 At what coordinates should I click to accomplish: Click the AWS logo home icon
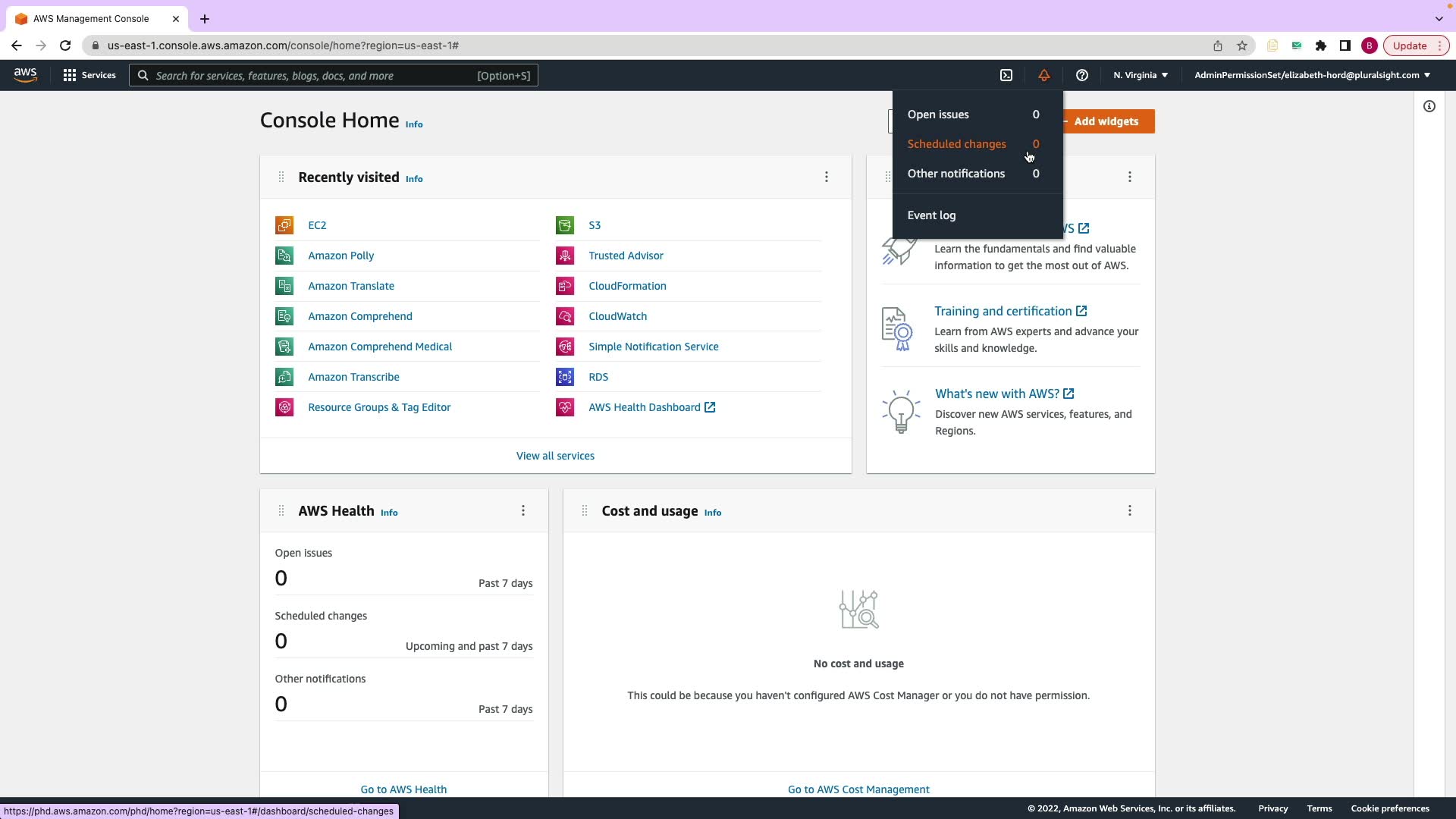pyautogui.click(x=25, y=74)
